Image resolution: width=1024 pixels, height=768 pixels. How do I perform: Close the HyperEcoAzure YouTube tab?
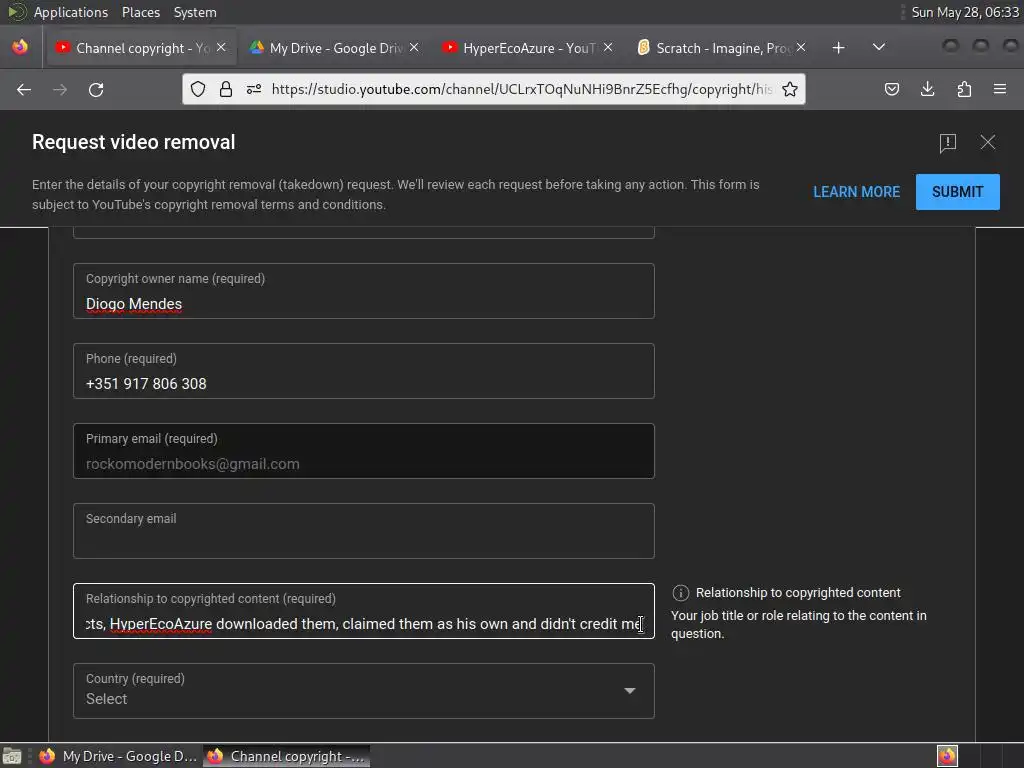point(607,48)
